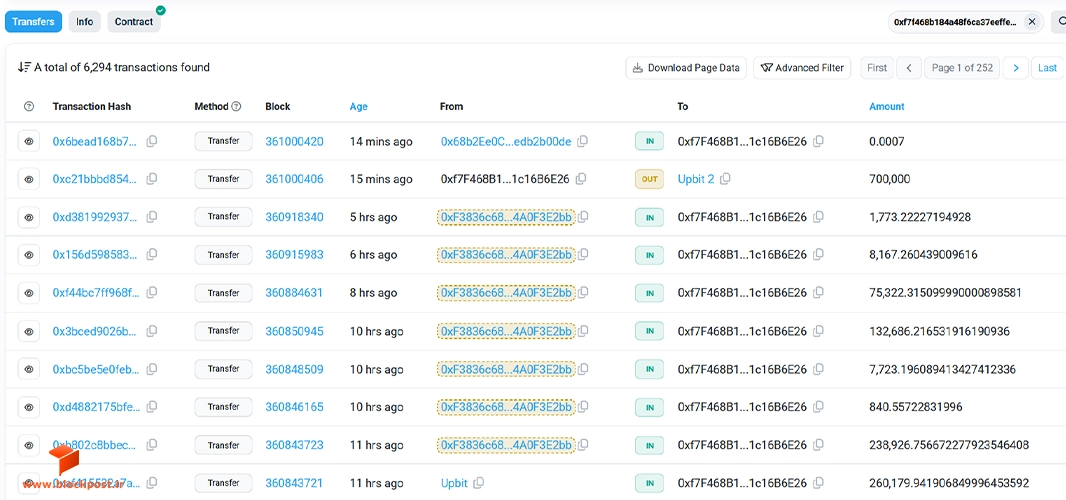Image resolution: width=1066 pixels, height=500 pixels.
Task: Toggle eye preview for transaction 0x3bced9026b
Action: [29, 331]
